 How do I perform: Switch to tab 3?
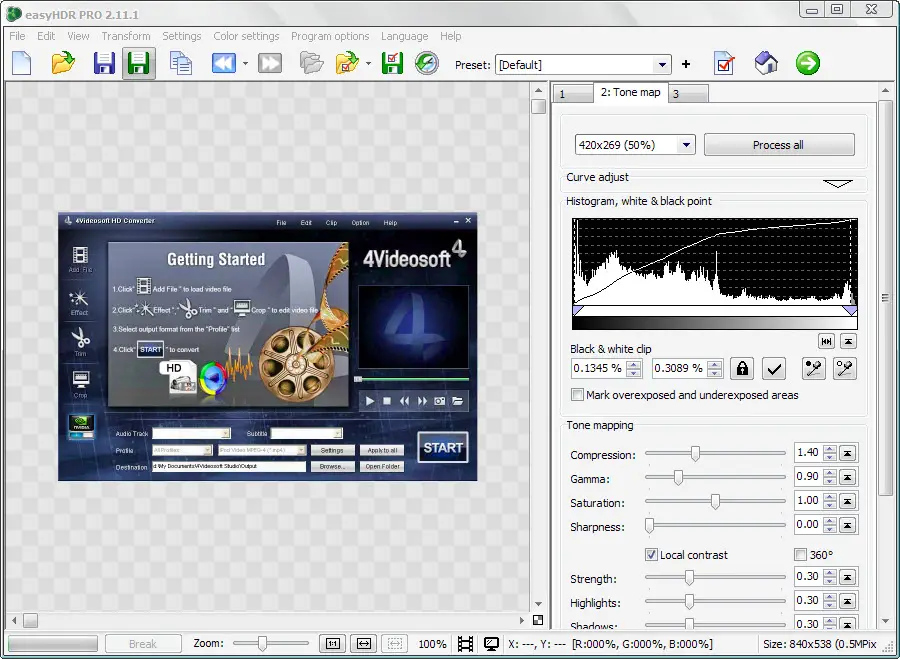click(688, 94)
